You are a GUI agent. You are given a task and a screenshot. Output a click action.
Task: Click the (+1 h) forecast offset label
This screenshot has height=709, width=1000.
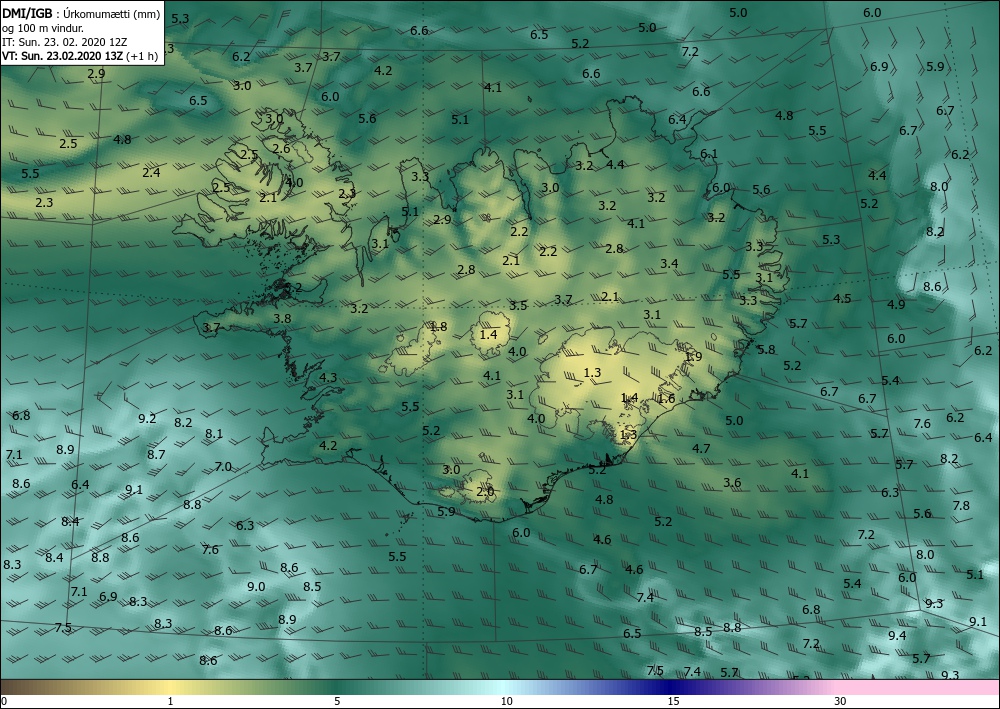coord(143,55)
